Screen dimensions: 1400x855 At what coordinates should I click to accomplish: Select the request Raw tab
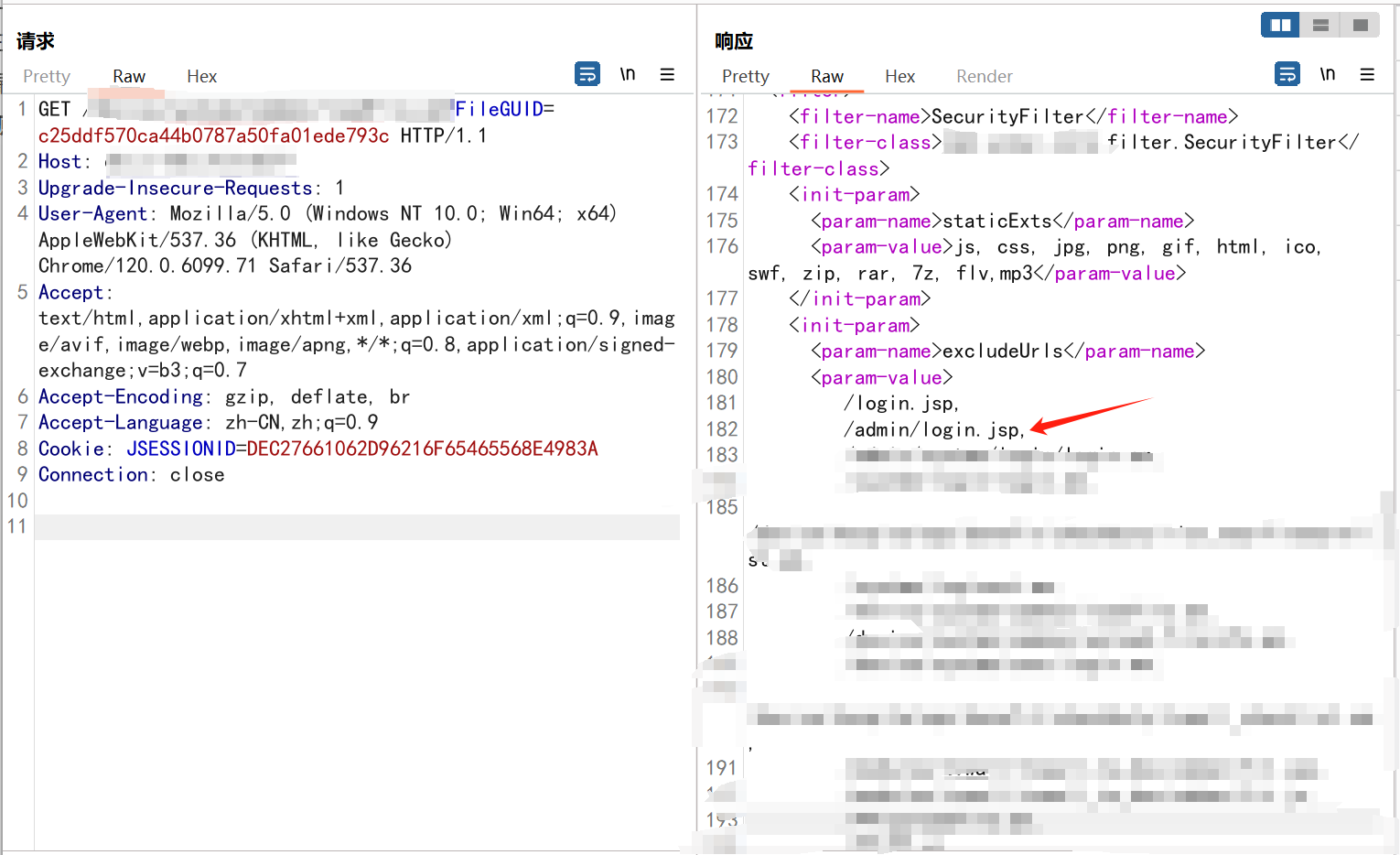[129, 77]
